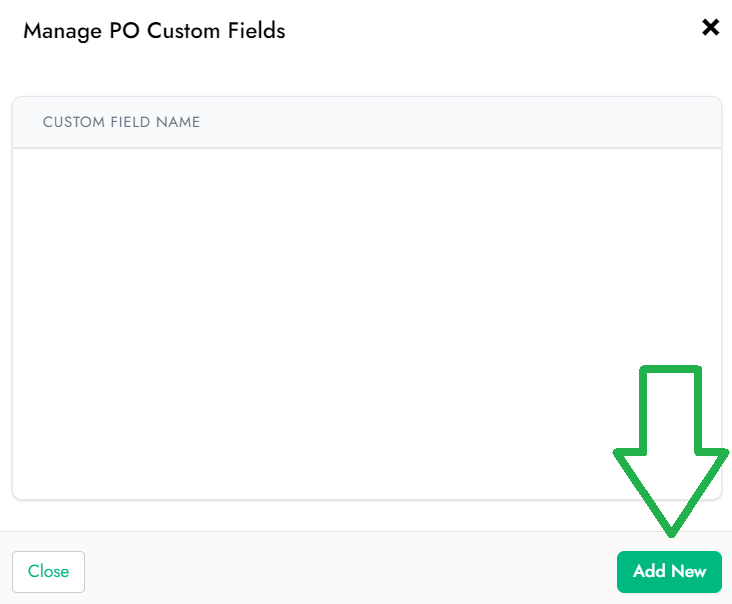Sort by Custom Field Name header
This screenshot has width=732, height=604.
tap(121, 122)
